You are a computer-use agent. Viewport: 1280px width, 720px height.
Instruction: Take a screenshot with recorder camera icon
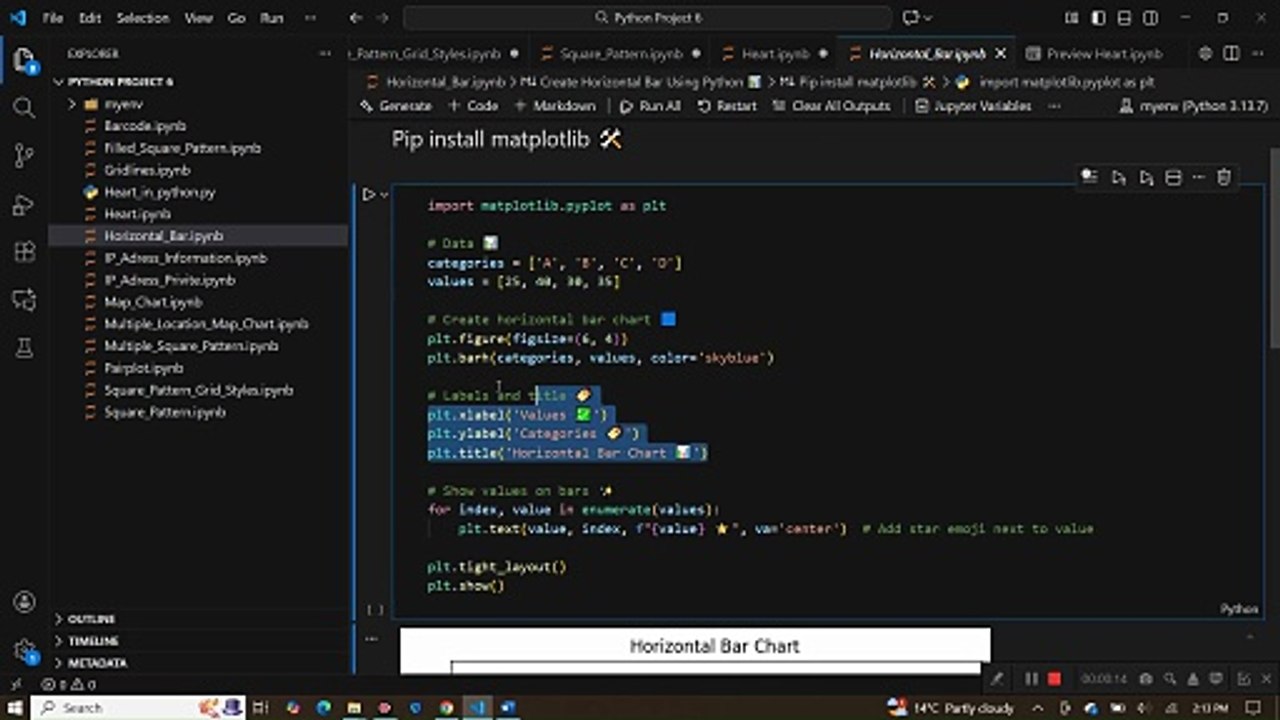click(1146, 679)
